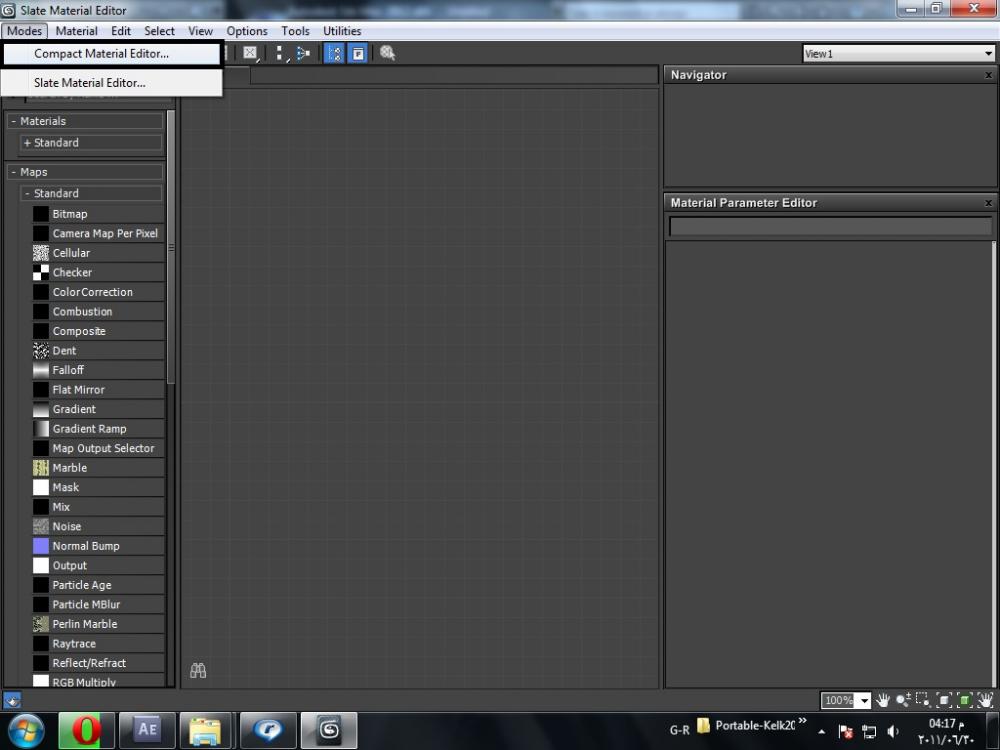
Task: Select the Zoom tool
Action: tap(903, 700)
